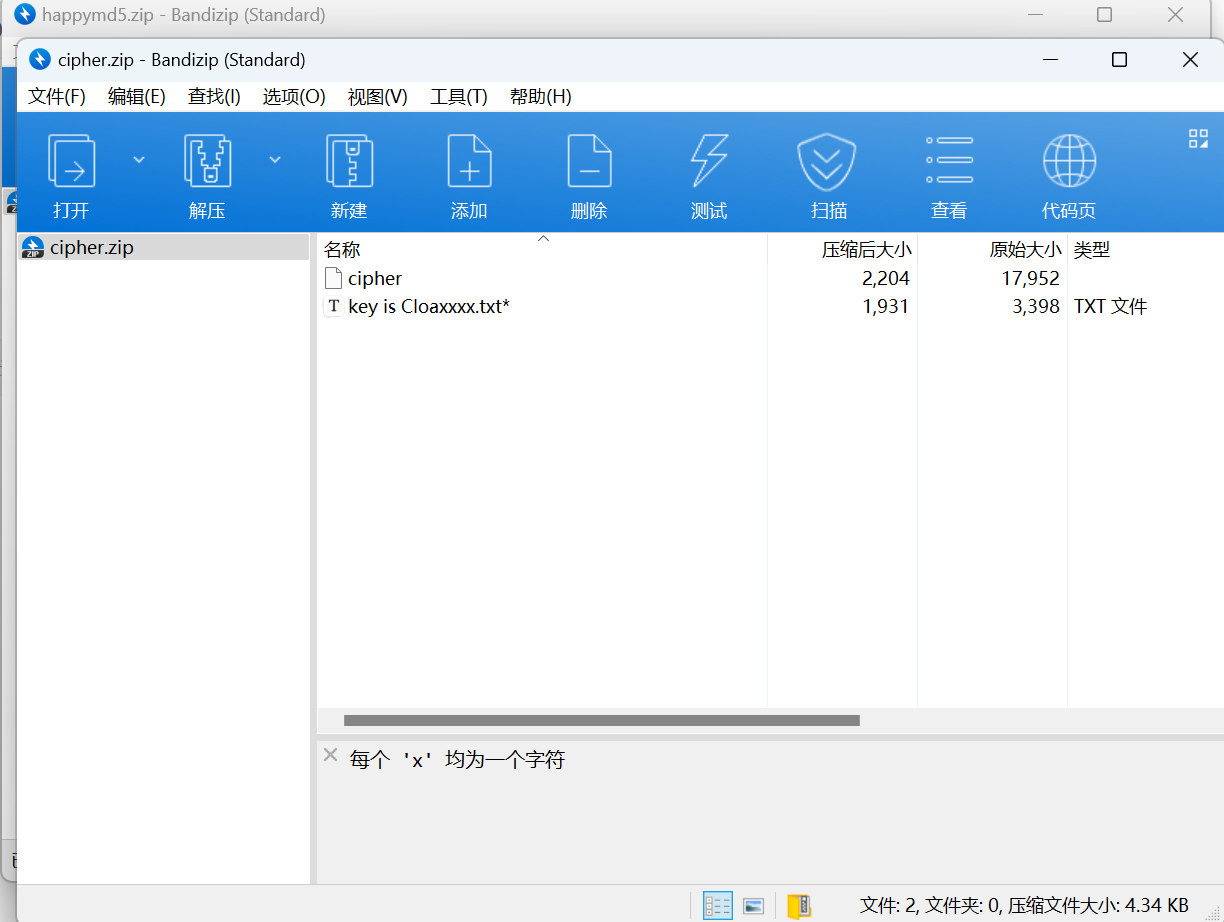Switch to details list view in status bar
The height and width of the screenshot is (922, 1224).
coord(718,906)
